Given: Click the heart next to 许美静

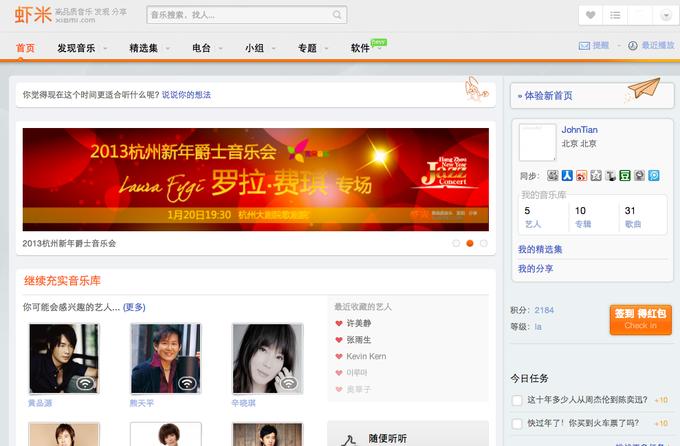Looking at the screenshot, I should [339, 323].
